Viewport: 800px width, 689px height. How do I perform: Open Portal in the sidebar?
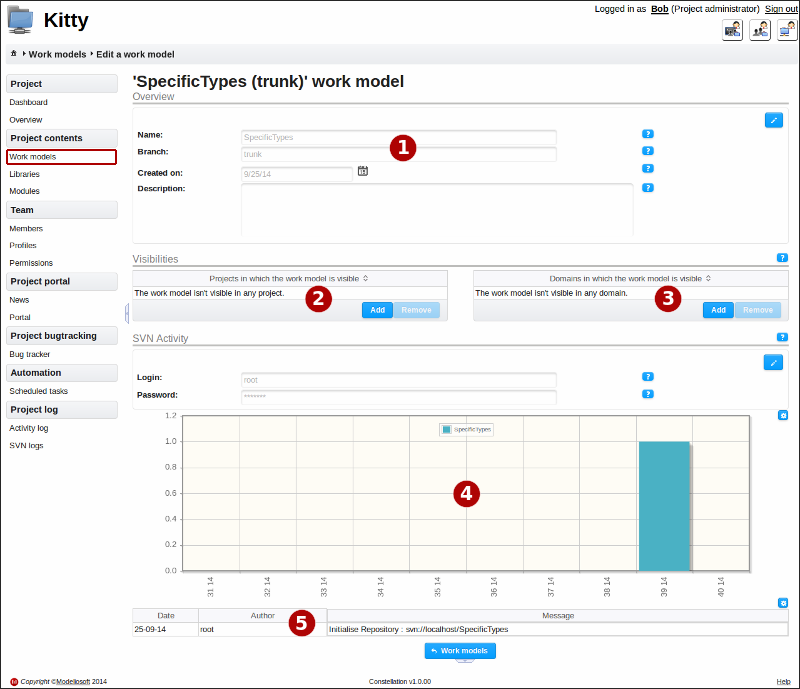20,317
